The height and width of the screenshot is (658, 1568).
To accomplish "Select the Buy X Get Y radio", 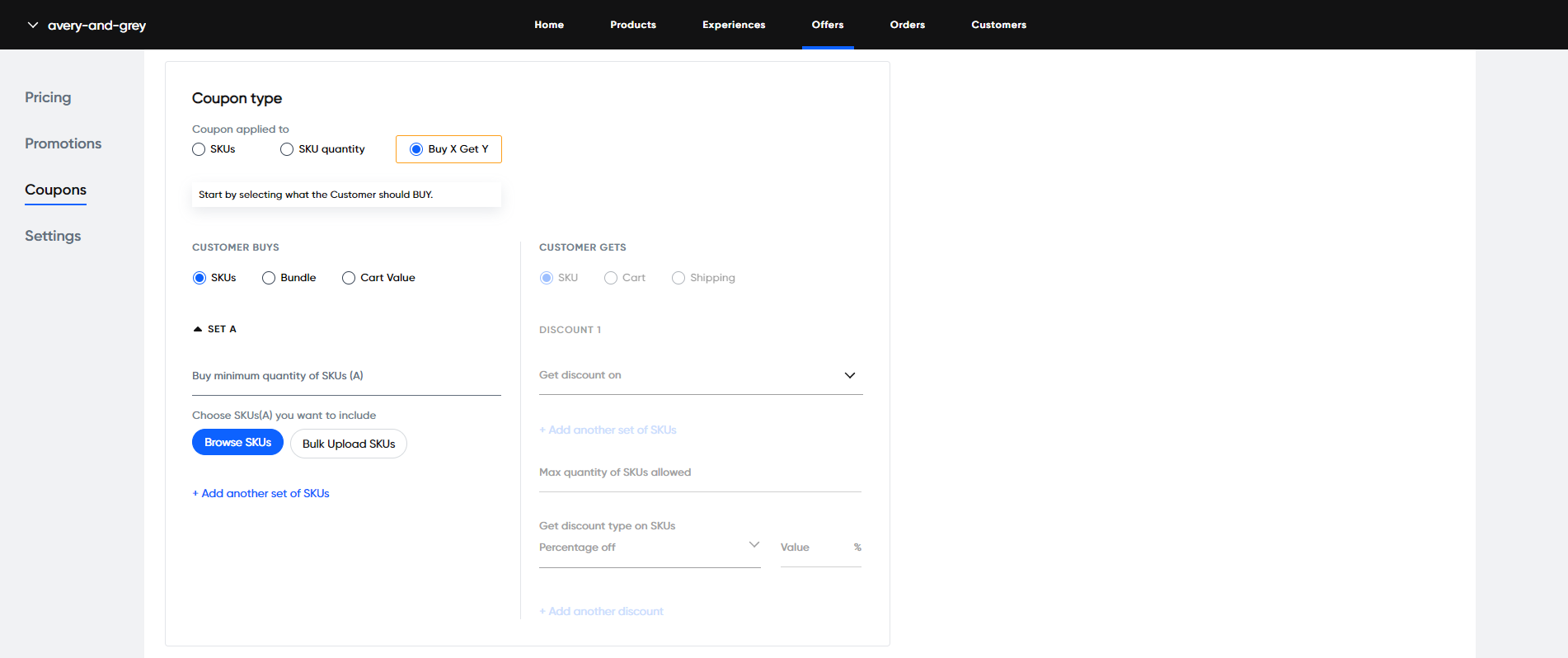I will (x=416, y=149).
